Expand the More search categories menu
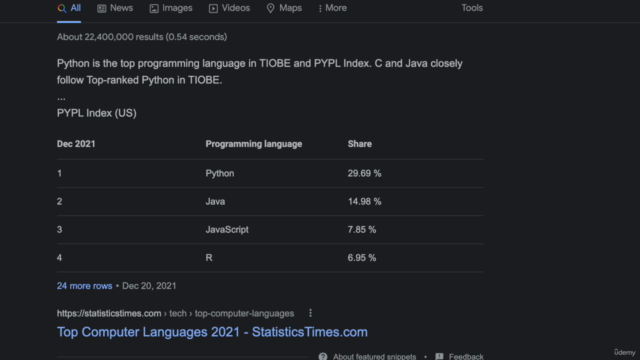 (x=332, y=8)
